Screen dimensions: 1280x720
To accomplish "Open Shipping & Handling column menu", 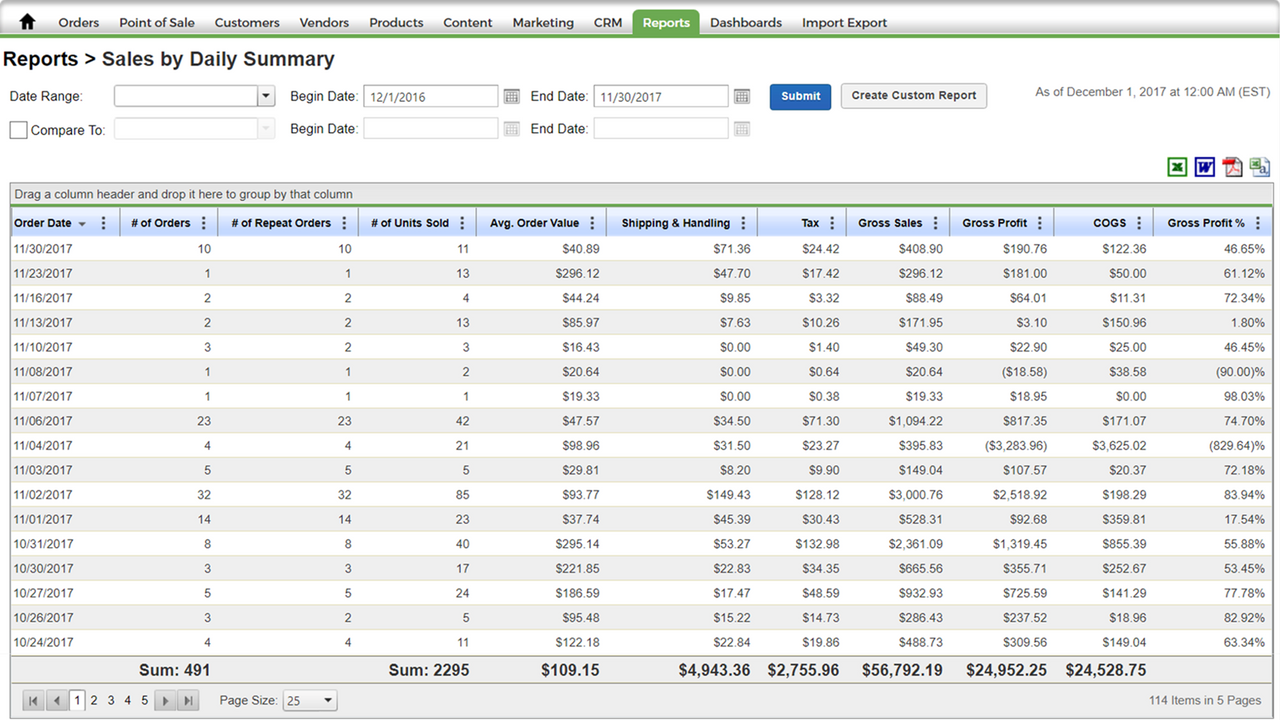I will pyautogui.click(x=744, y=223).
